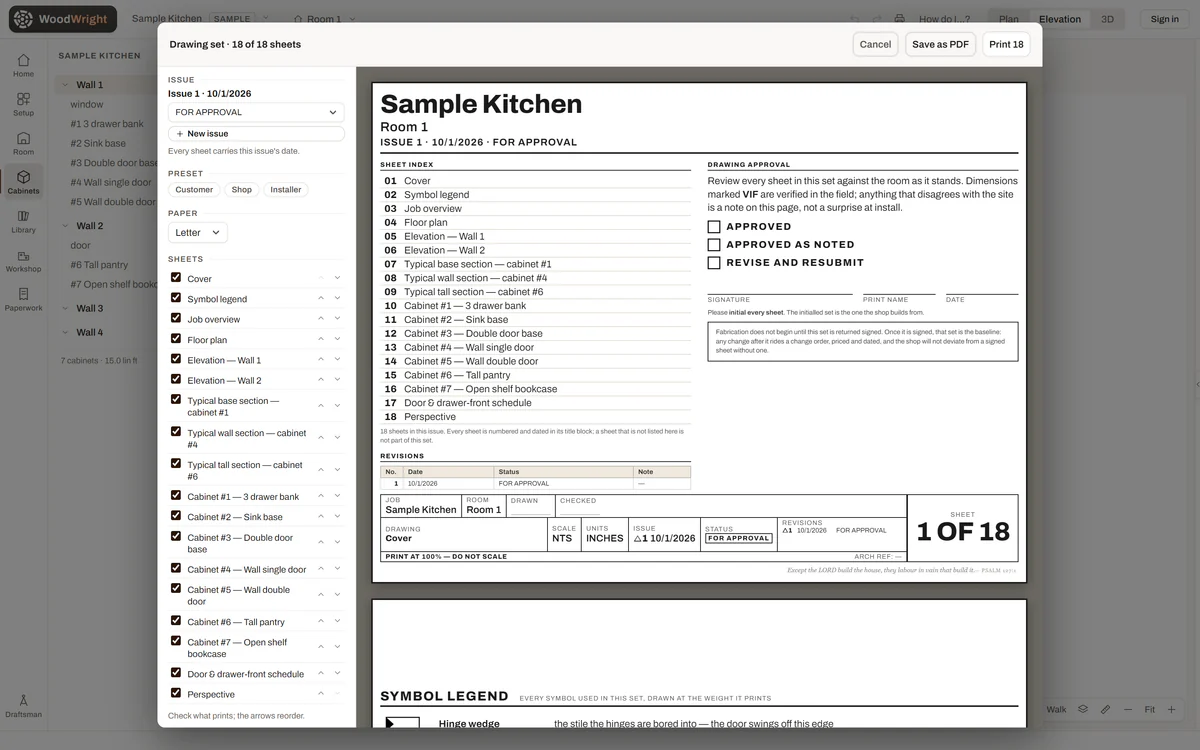Move Perspective sheet up
Image resolution: width=1200 pixels, height=750 pixels.
point(321,693)
